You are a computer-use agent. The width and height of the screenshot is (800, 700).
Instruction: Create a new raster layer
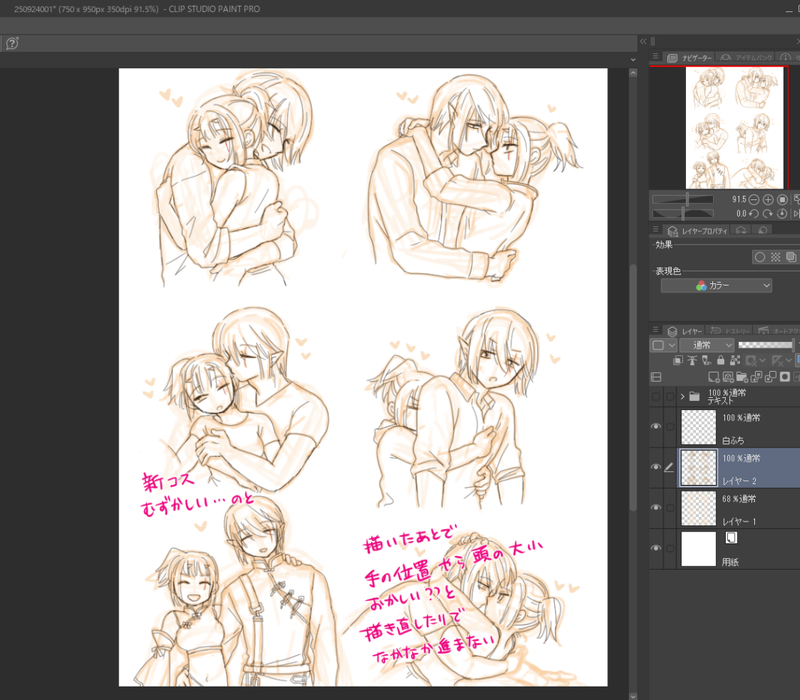point(714,377)
